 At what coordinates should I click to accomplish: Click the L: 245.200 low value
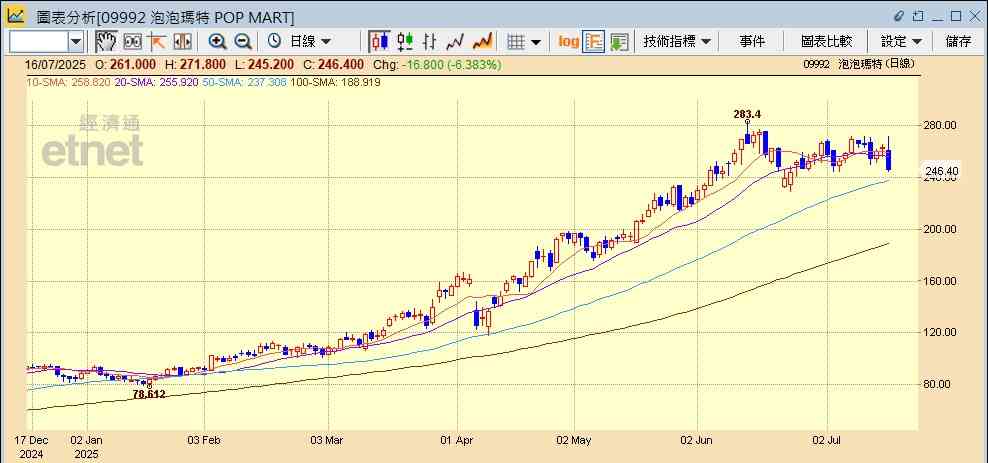click(264, 64)
